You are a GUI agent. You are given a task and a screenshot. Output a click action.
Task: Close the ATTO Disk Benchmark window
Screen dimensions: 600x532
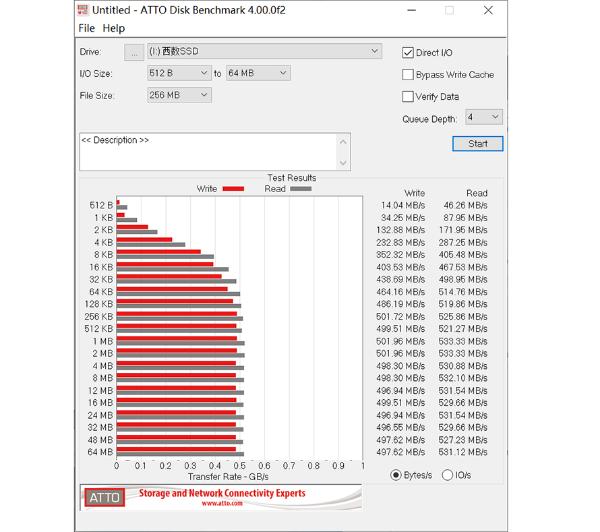point(488,10)
